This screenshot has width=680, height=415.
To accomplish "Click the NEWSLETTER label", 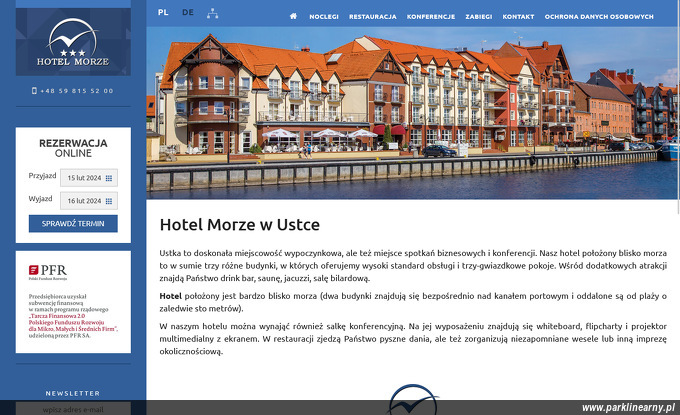I will pos(73,393).
